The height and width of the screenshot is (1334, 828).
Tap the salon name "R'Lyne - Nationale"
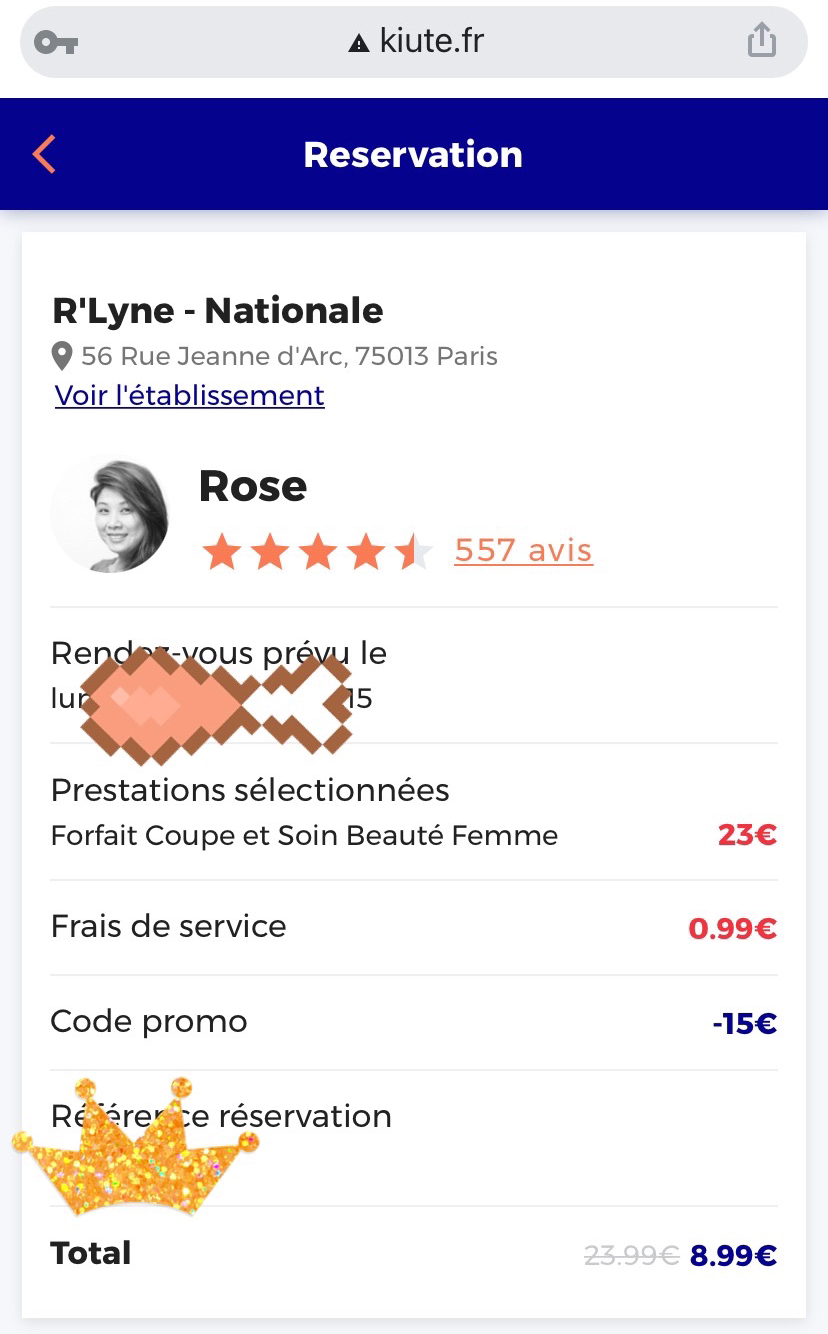pyautogui.click(x=218, y=311)
